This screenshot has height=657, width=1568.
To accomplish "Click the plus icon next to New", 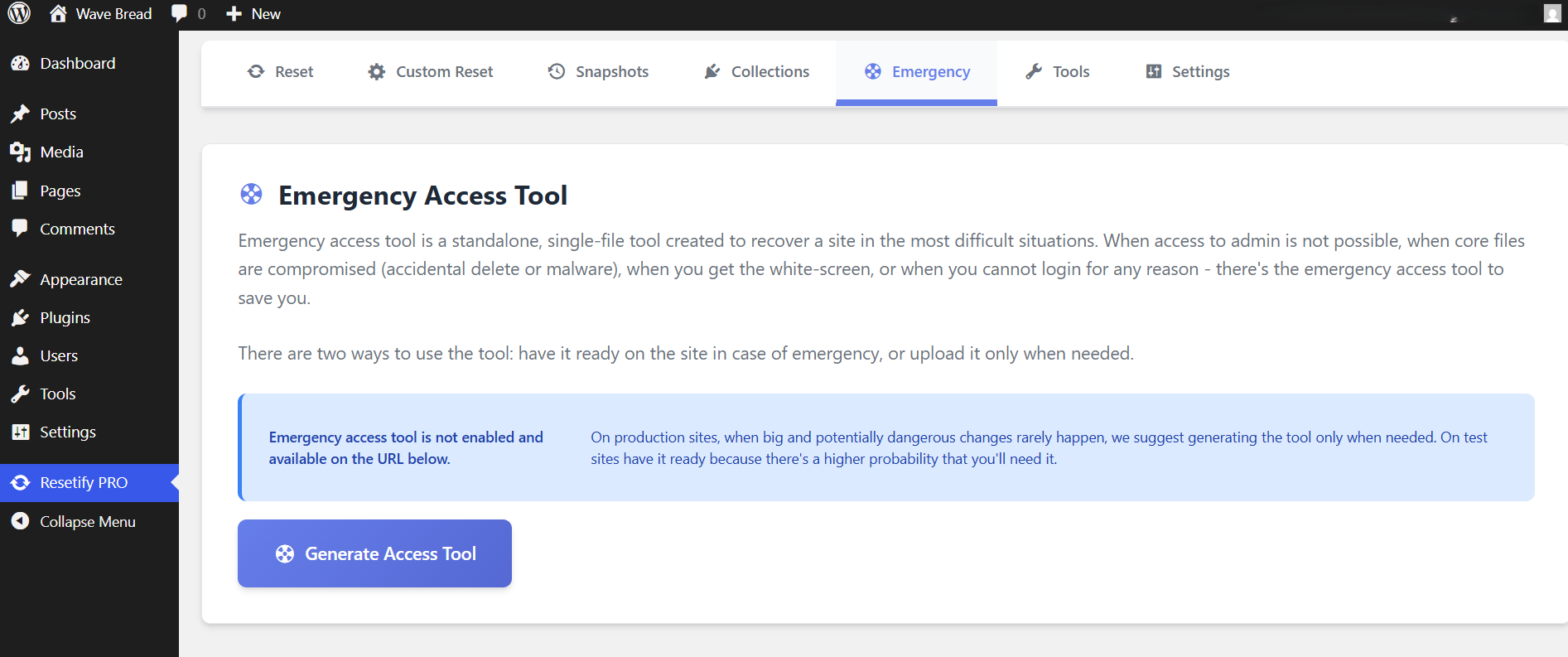I will 234,14.
